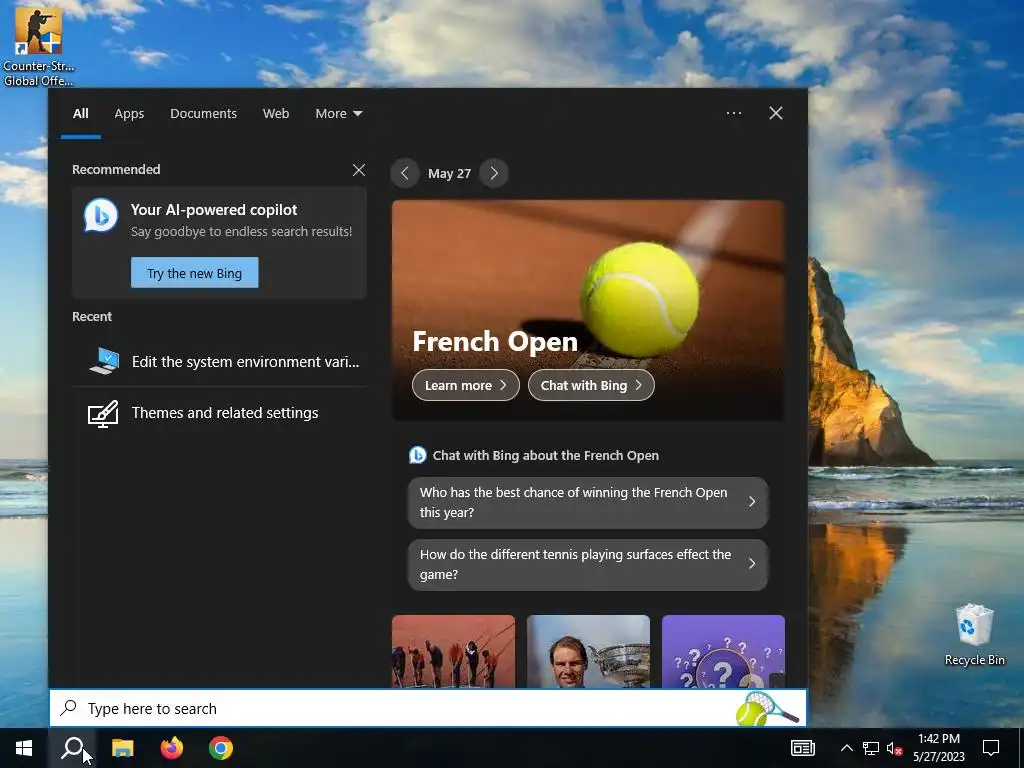Click Chat with Bing about the French Open
The image size is (1024, 768).
pos(545,456)
